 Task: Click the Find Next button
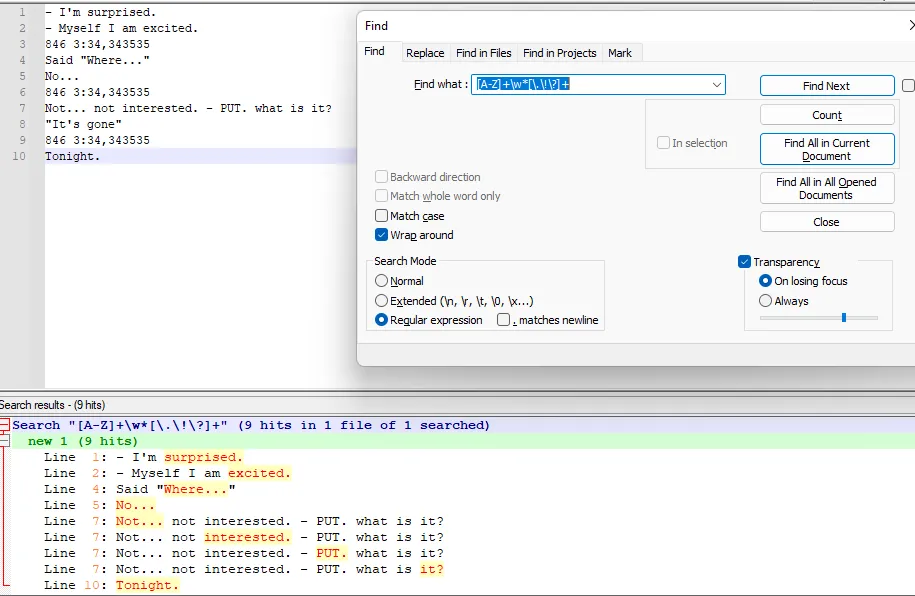click(826, 86)
